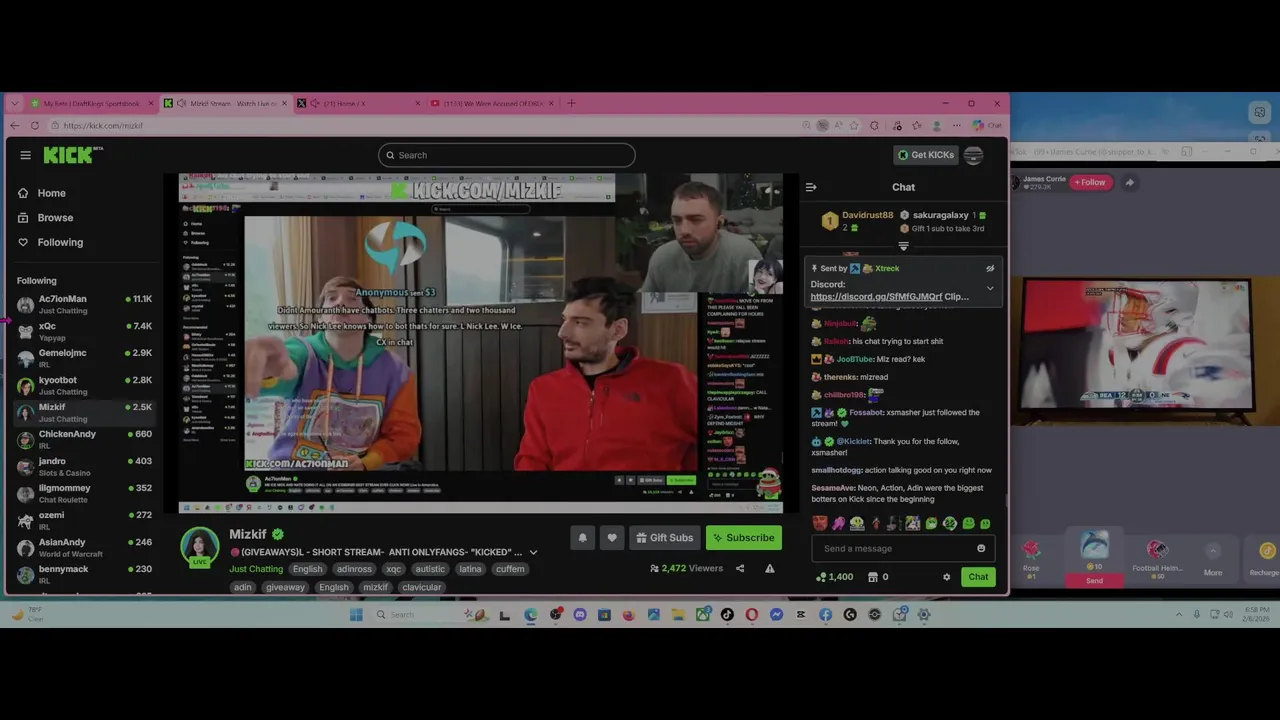Collapse the chat panel with the arrow icon

(x=811, y=187)
